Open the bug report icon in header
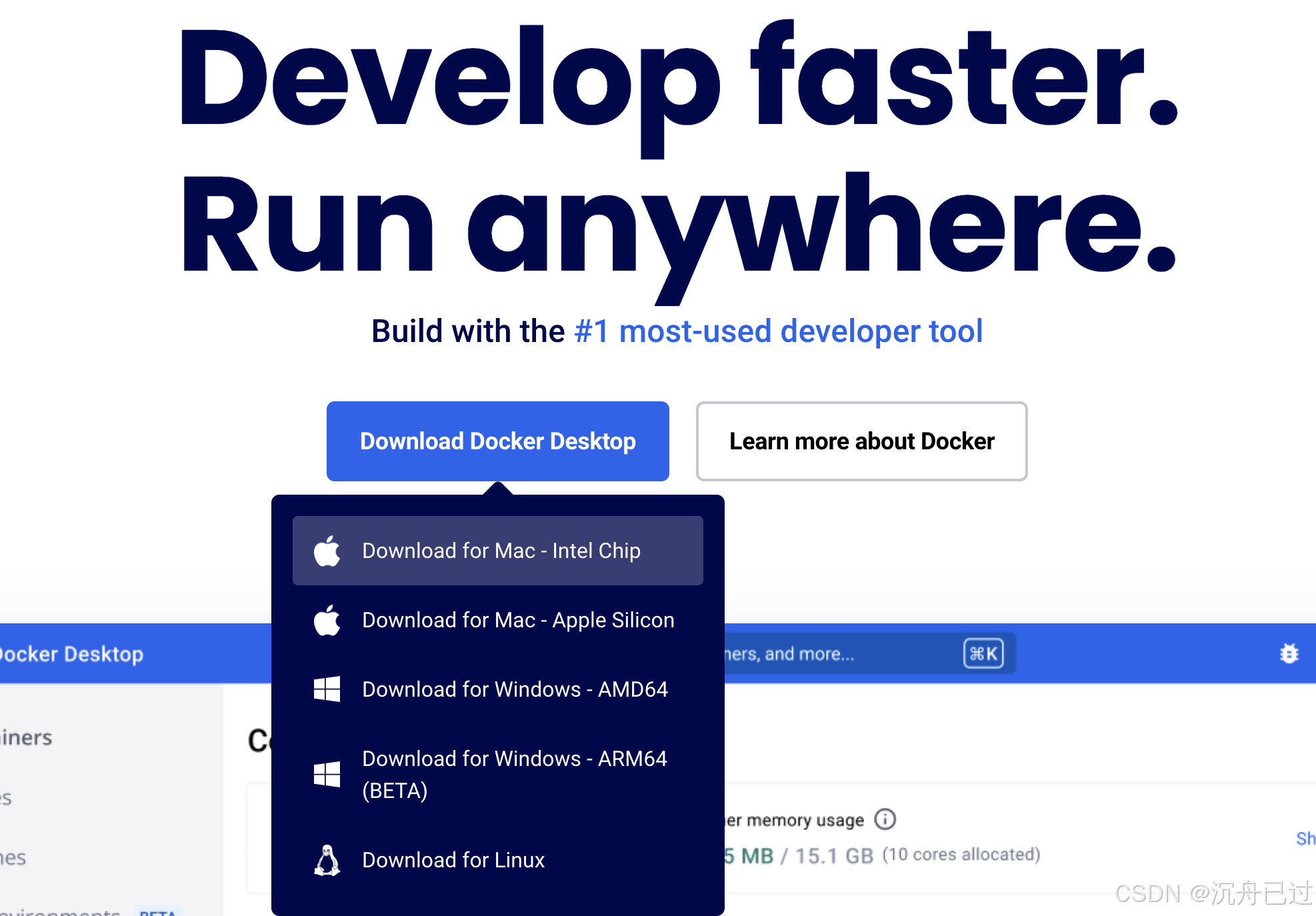1316x916 pixels. click(1289, 653)
